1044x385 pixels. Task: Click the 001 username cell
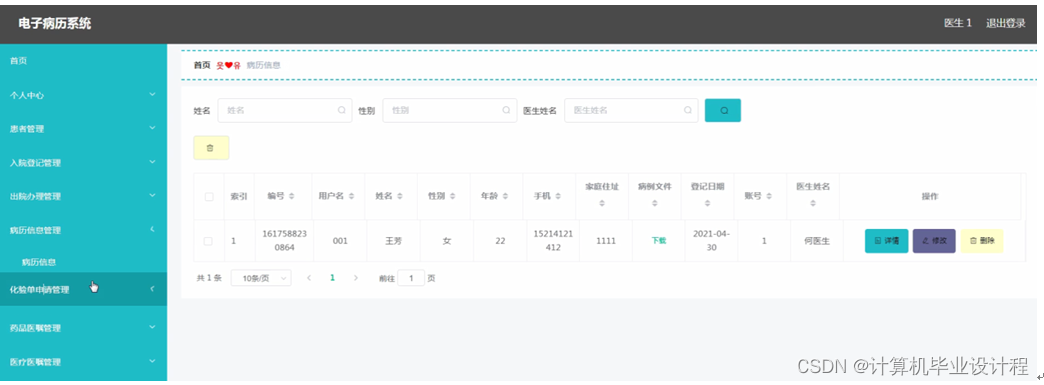click(340, 241)
